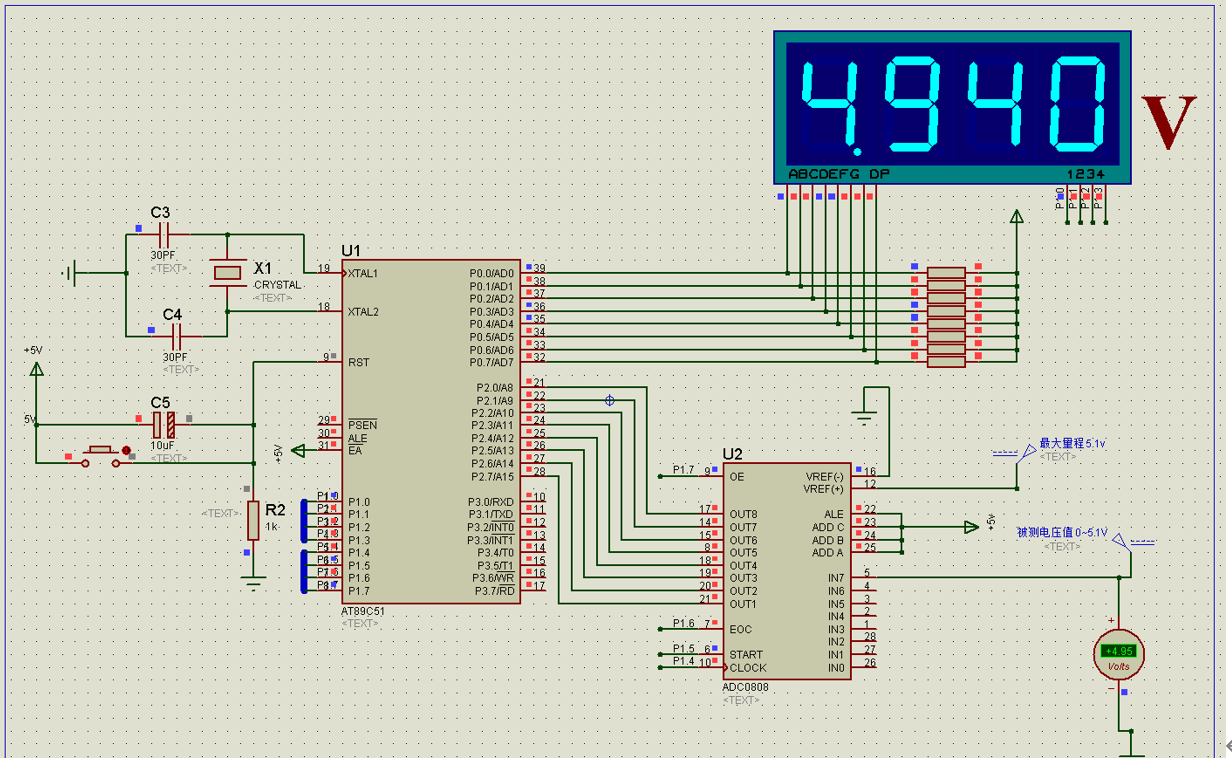
Task: Click the U1 reference label
Action: [x=351, y=250]
